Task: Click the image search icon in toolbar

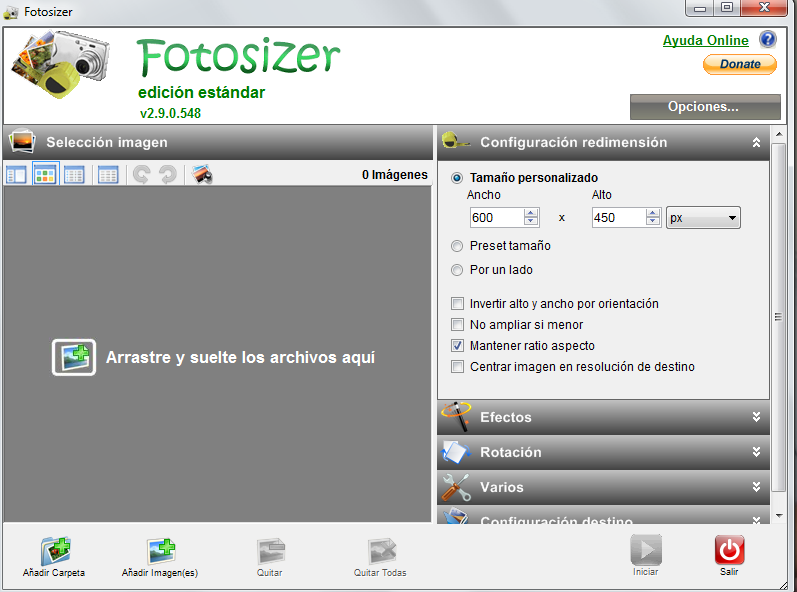Action: (202, 175)
